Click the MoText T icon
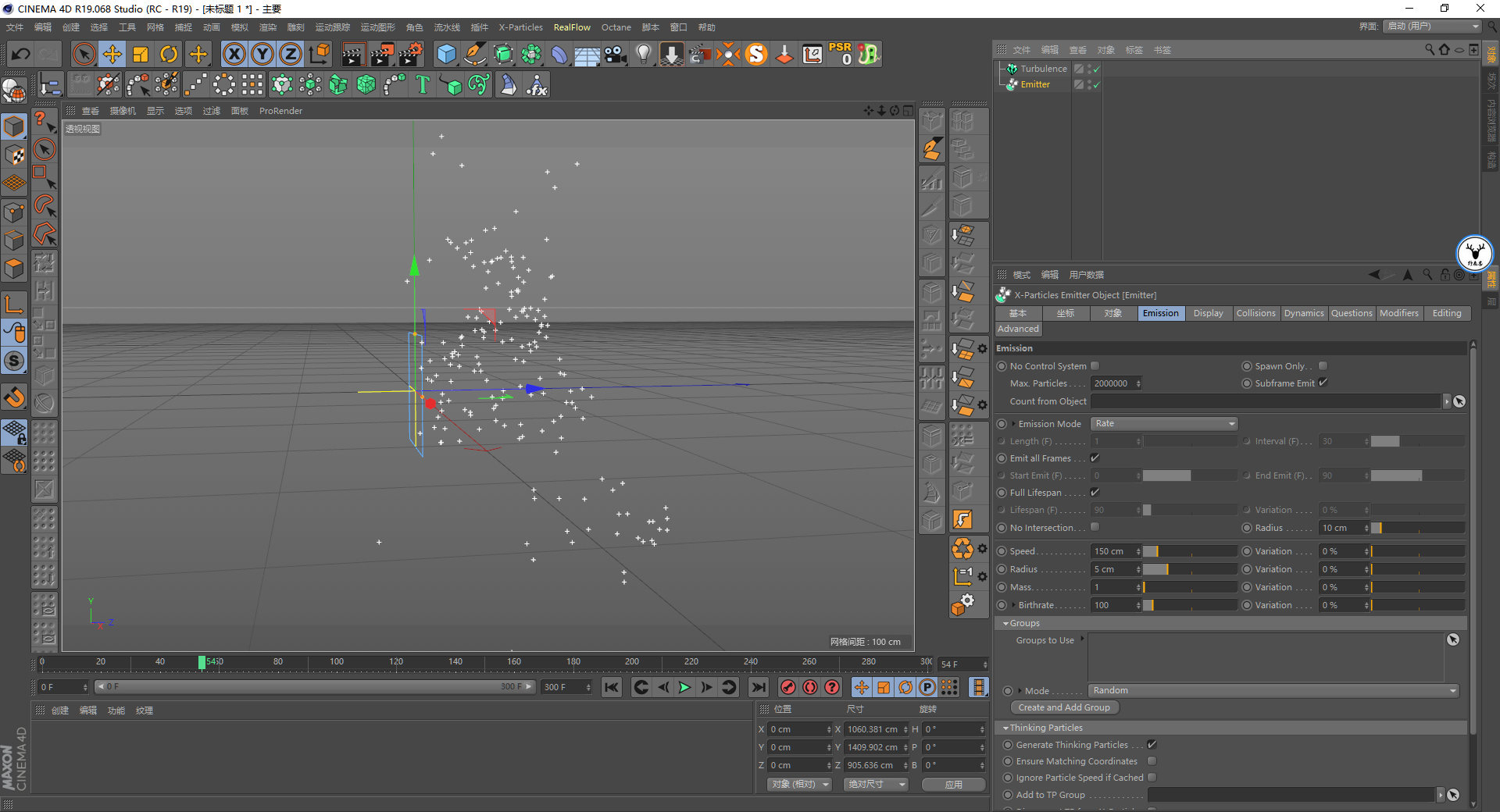 coord(423,84)
